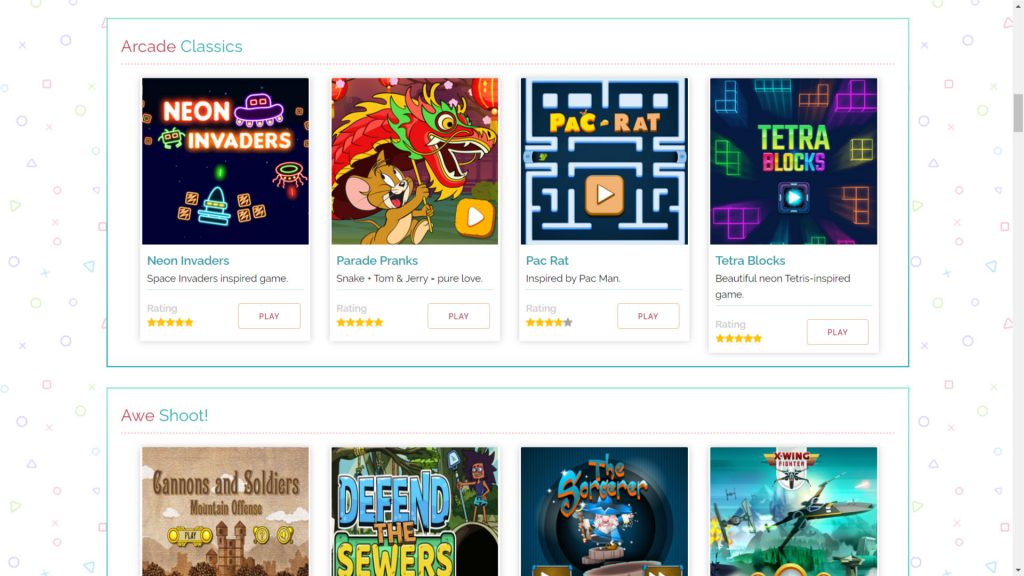Image resolution: width=1024 pixels, height=576 pixels.
Task: Open the Neon Invaders title link
Action: tap(188, 261)
